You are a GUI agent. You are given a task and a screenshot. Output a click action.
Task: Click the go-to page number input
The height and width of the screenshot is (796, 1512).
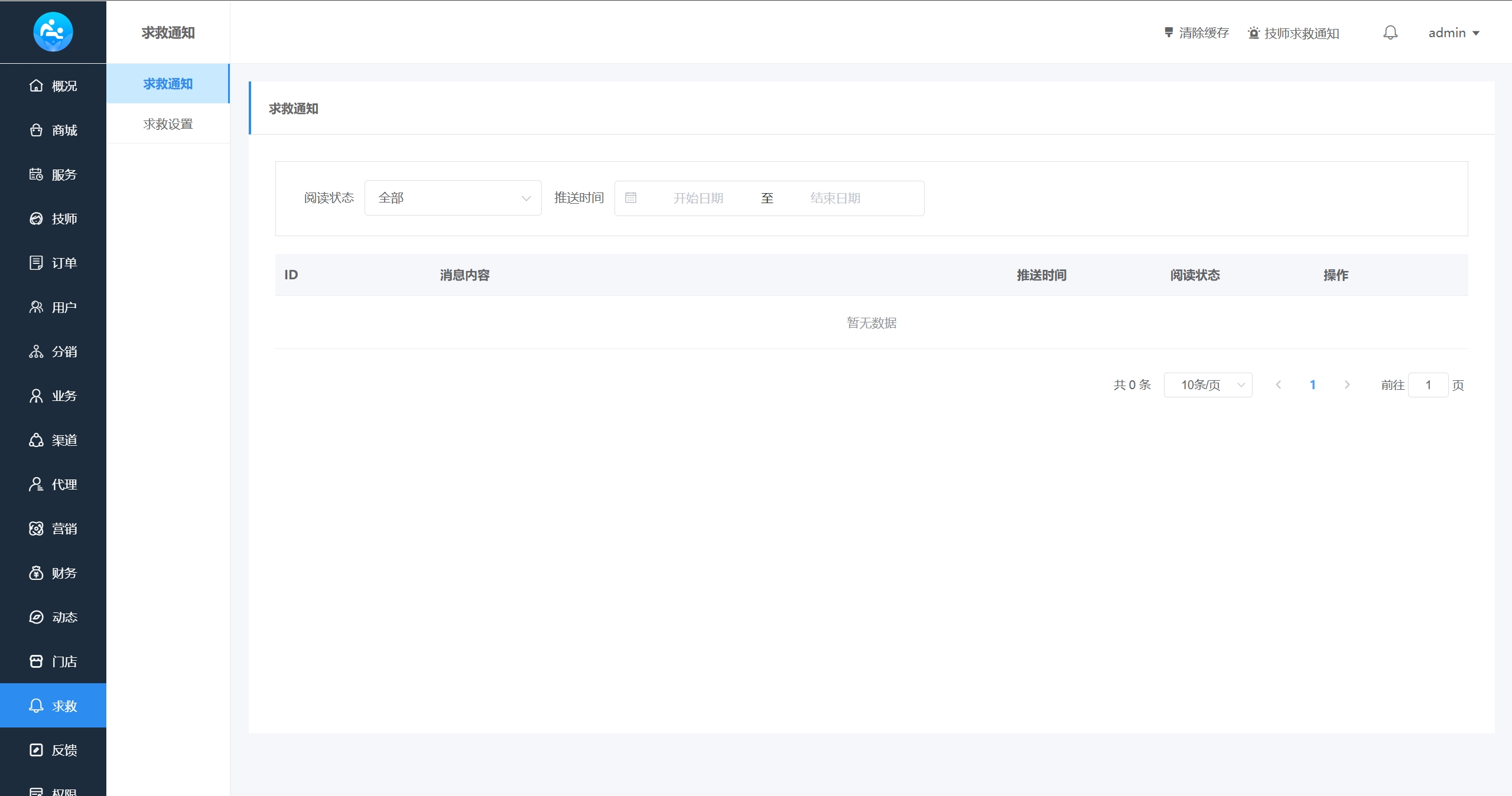pyautogui.click(x=1428, y=385)
